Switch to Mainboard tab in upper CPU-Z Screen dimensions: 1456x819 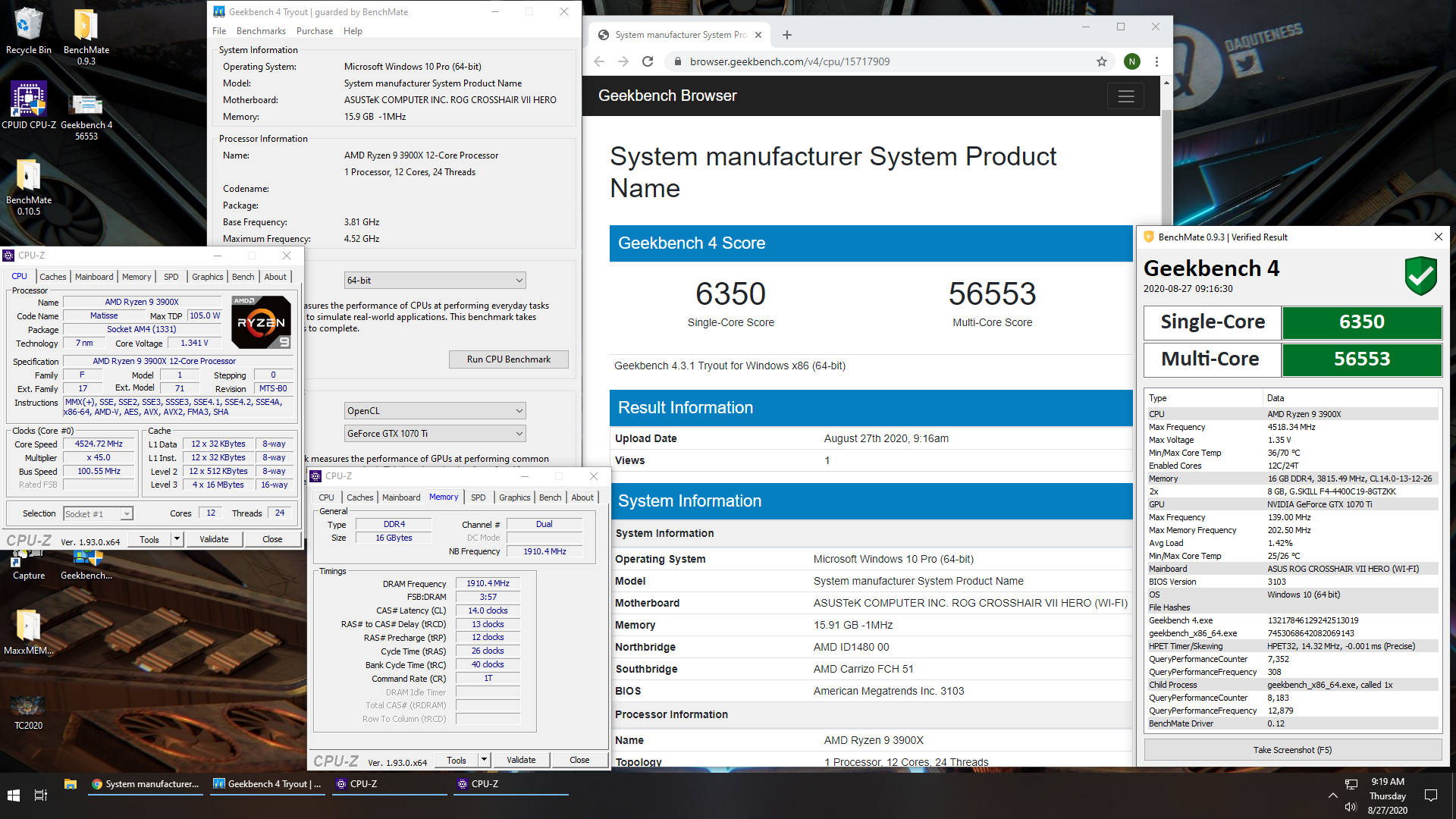coord(94,277)
